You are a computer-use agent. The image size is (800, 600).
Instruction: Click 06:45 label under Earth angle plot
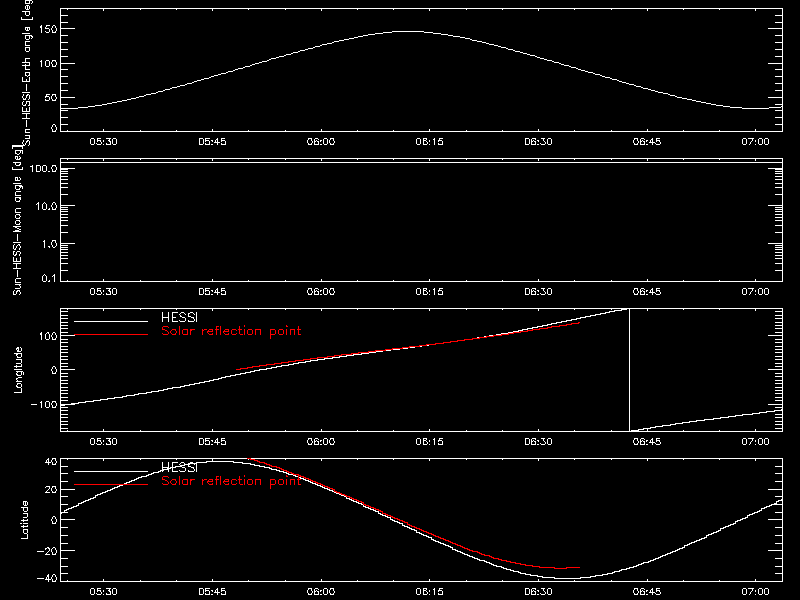point(647,142)
